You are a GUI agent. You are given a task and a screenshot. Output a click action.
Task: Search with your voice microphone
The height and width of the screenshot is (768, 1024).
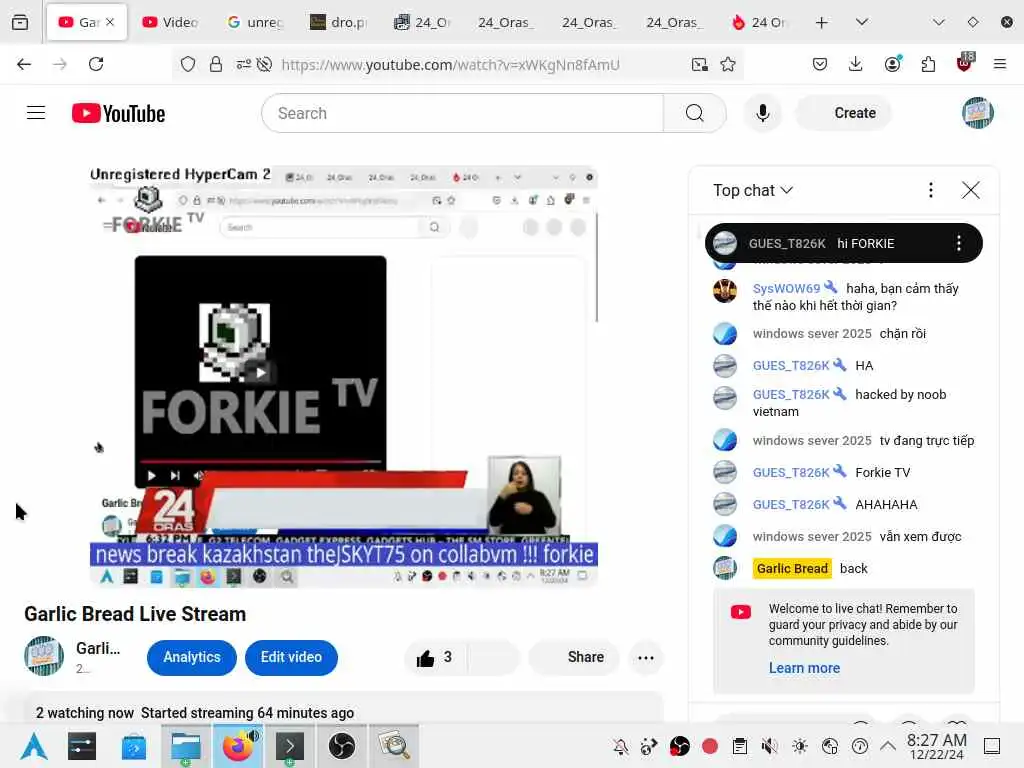coord(762,113)
